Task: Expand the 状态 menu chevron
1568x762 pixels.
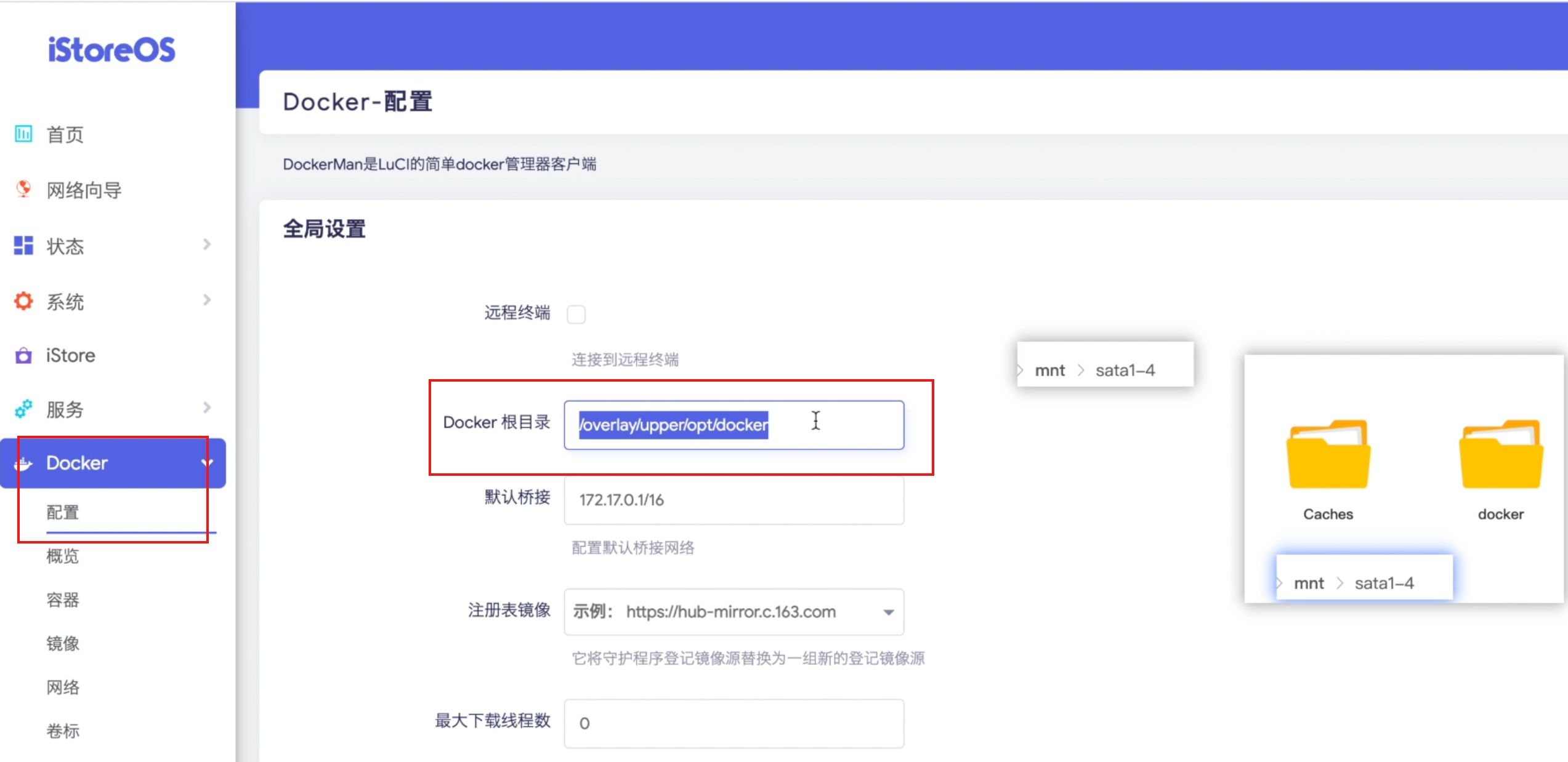Action: [207, 244]
